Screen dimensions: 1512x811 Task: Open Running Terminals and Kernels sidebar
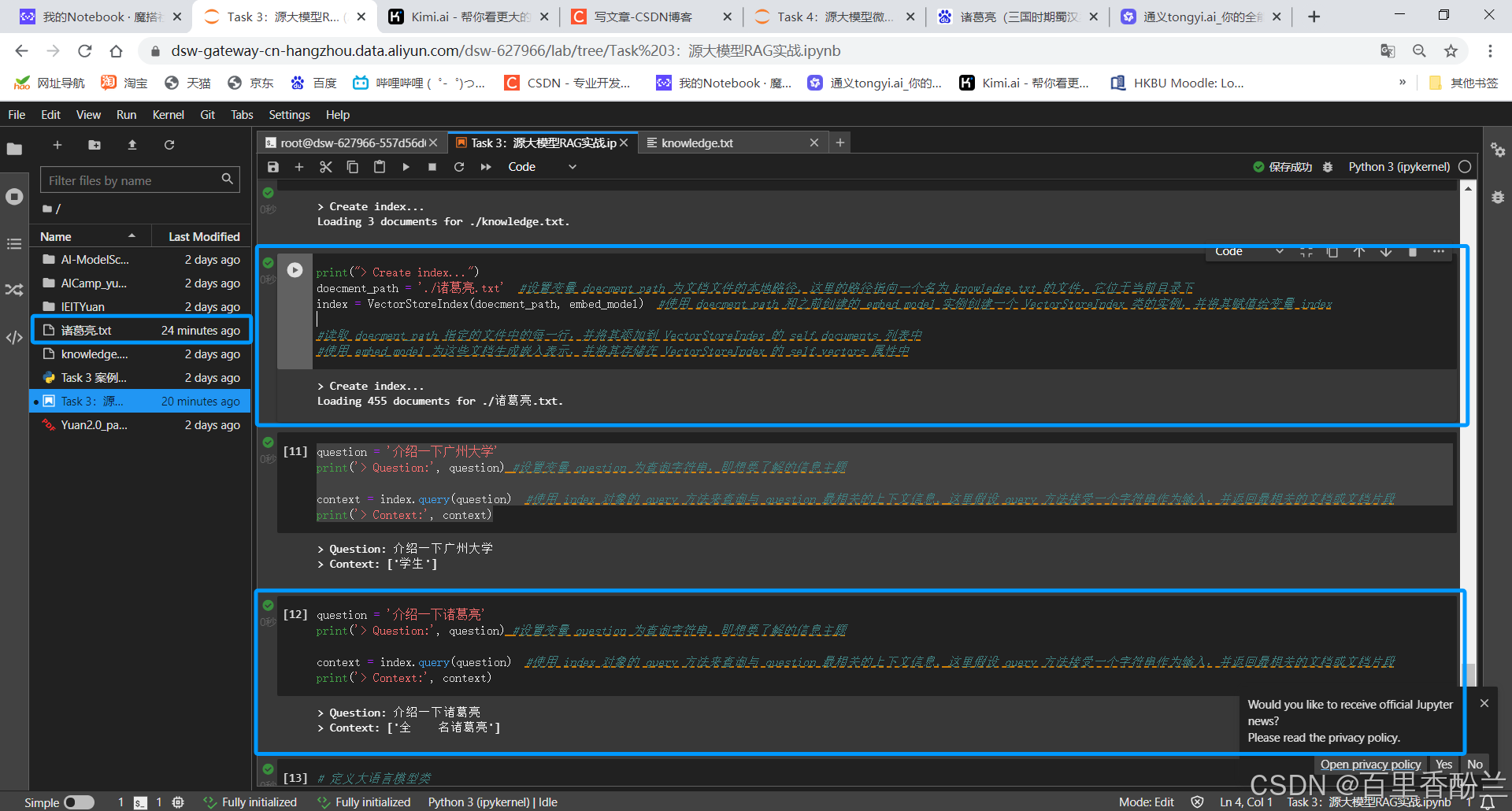14,196
